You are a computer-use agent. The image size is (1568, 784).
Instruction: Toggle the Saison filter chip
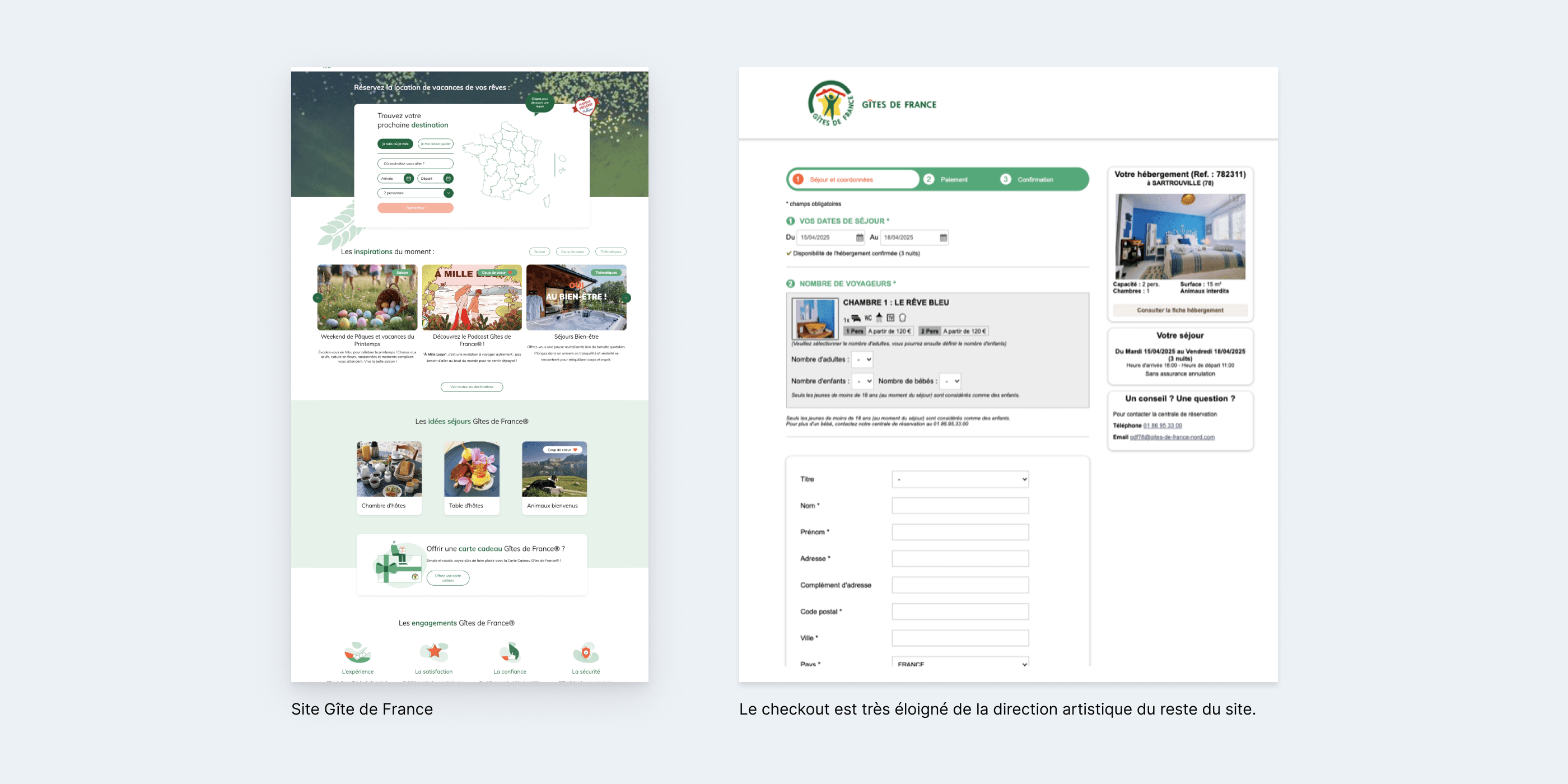click(539, 251)
